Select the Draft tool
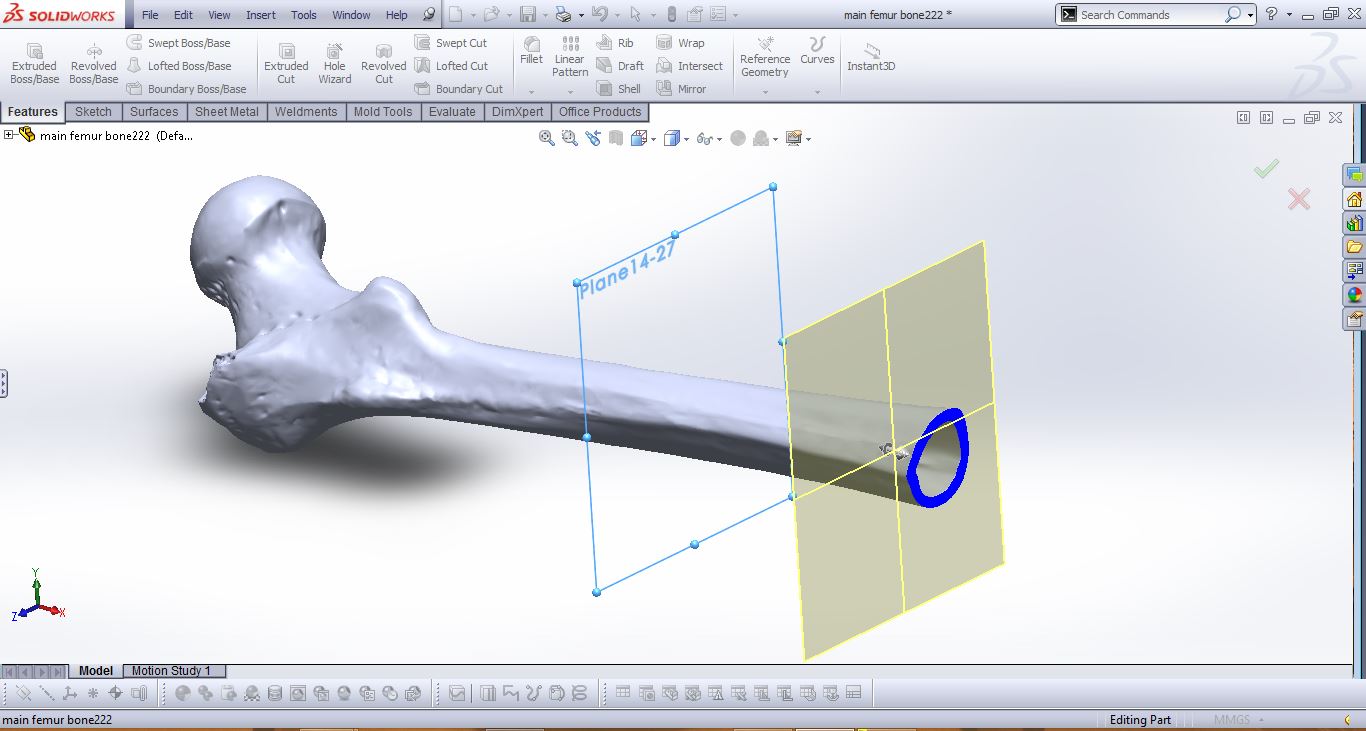Viewport: 1366px width, 731px height. point(620,66)
